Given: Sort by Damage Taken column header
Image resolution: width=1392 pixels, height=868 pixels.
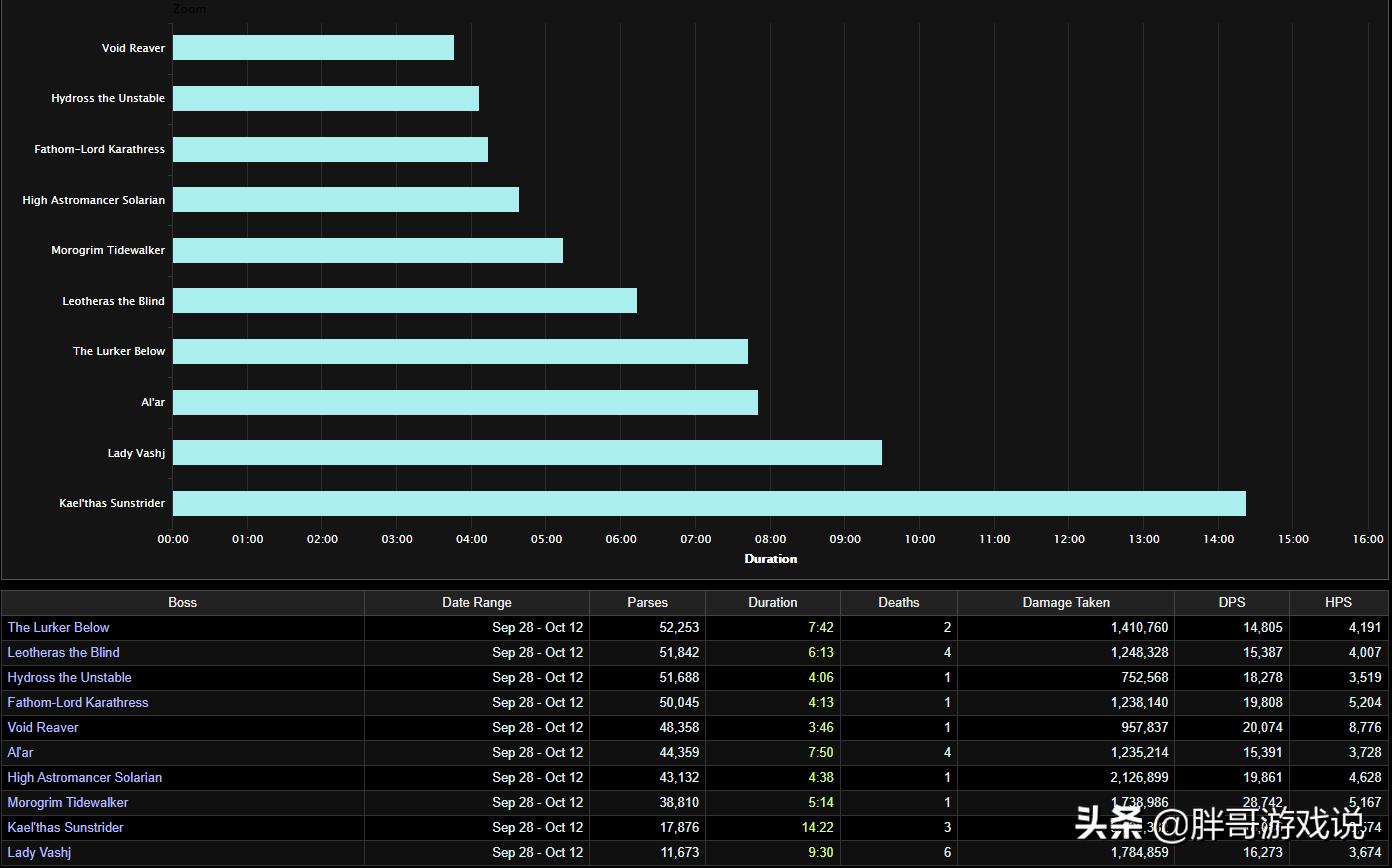Looking at the screenshot, I should coord(1065,602).
